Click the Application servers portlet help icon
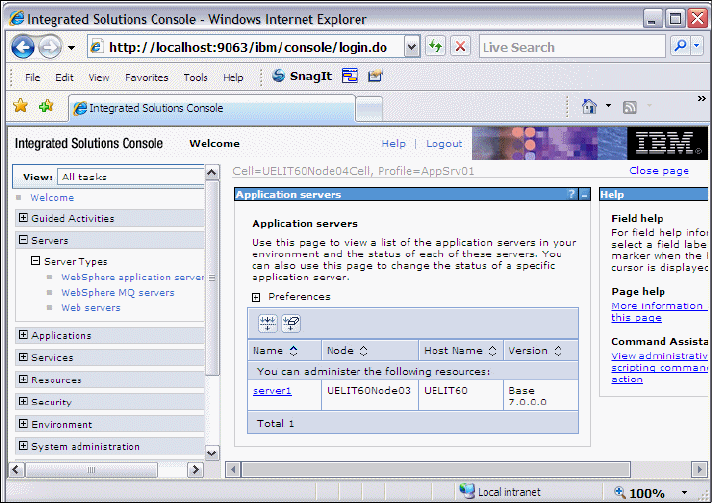This screenshot has height=503, width=712. 572,194
